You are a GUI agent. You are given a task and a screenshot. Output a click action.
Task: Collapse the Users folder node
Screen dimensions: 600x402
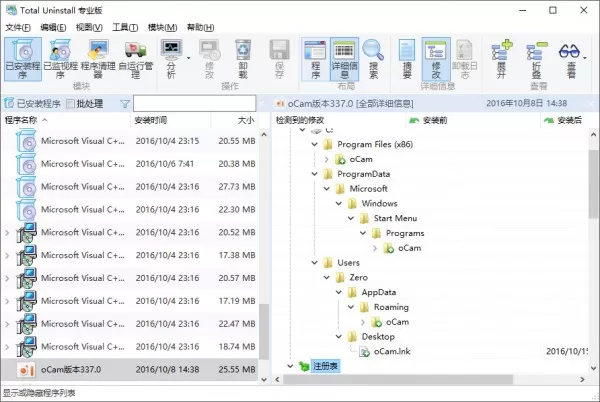tap(315, 263)
